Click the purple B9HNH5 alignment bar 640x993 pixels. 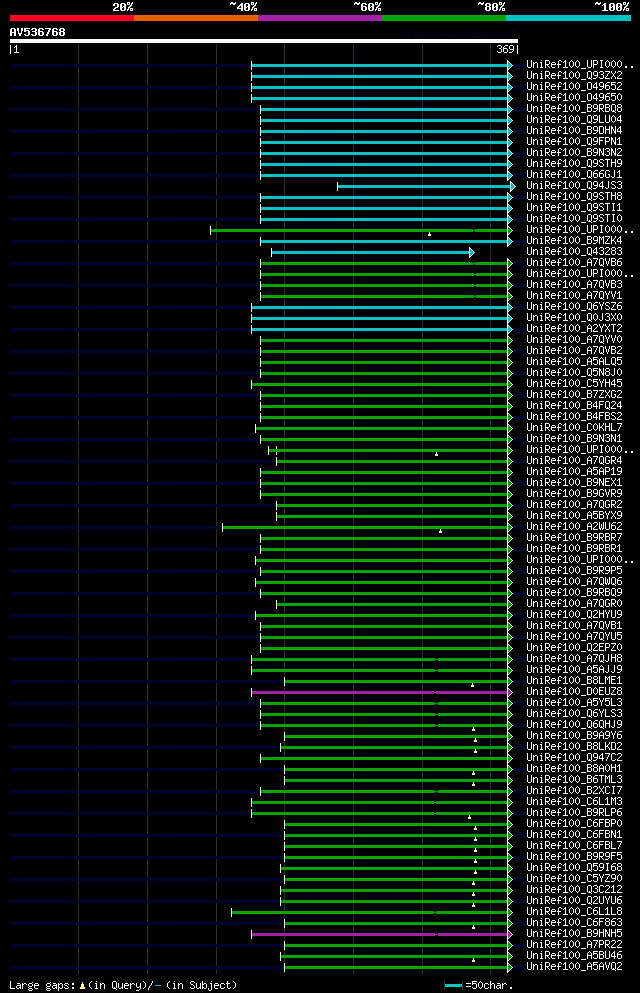pos(382,935)
